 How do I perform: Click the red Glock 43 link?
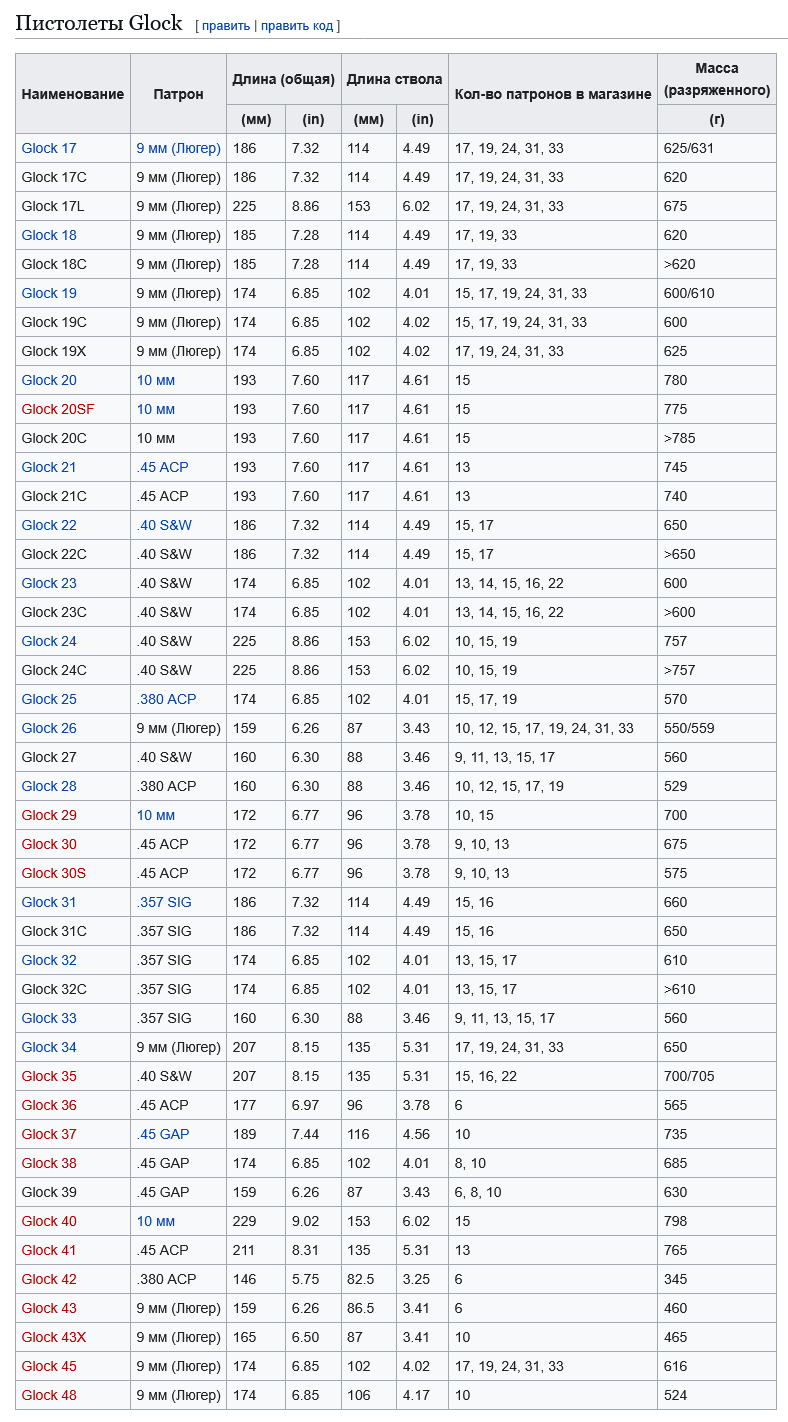pyautogui.click(x=49, y=1308)
